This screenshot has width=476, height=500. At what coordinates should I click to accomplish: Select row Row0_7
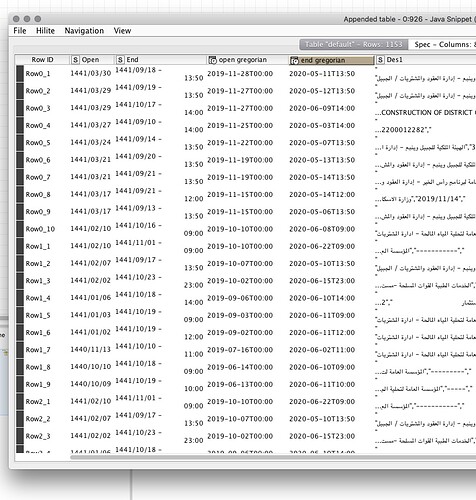(38, 177)
